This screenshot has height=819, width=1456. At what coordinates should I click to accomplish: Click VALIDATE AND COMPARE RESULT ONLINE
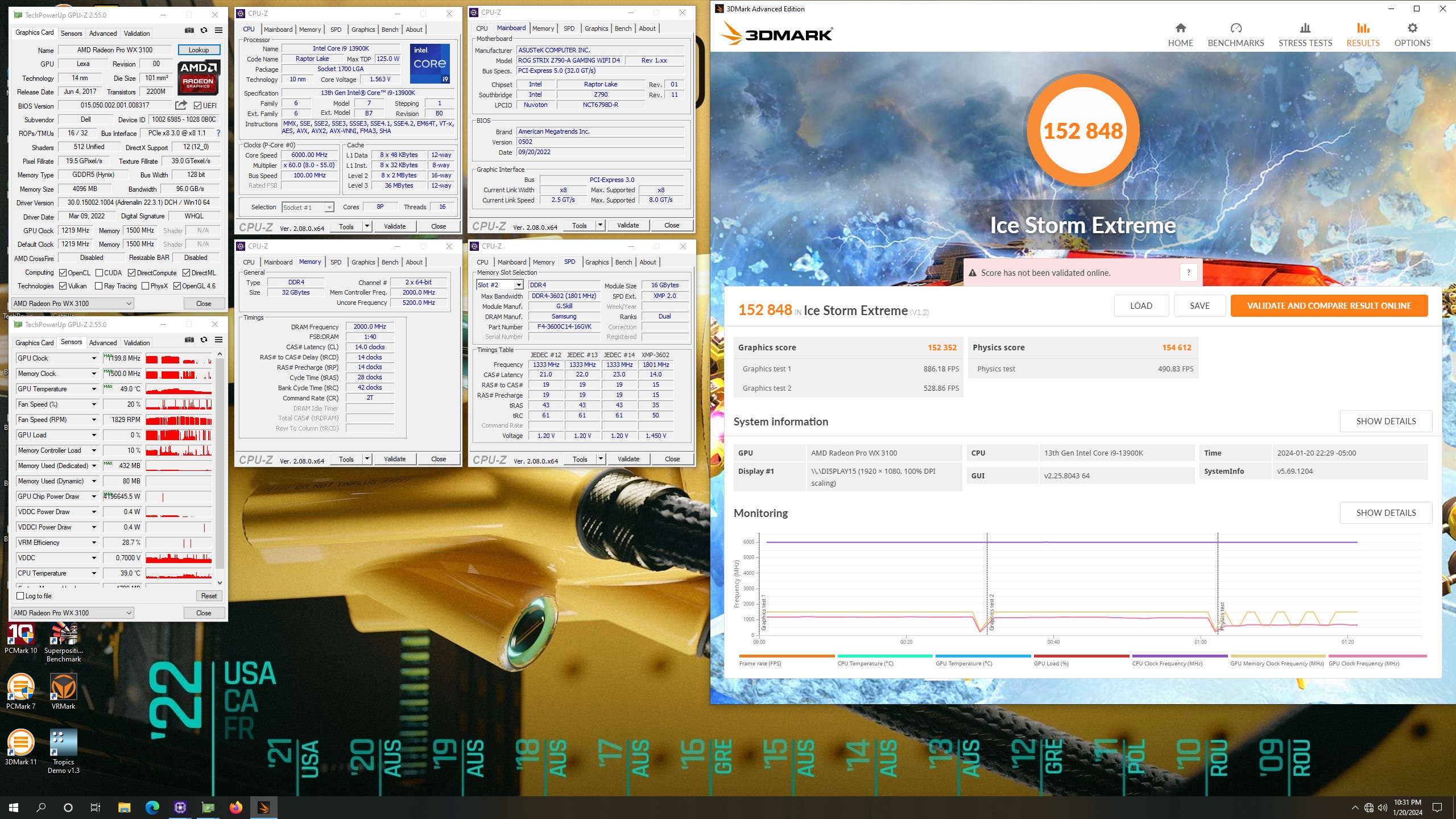pos(1329,305)
